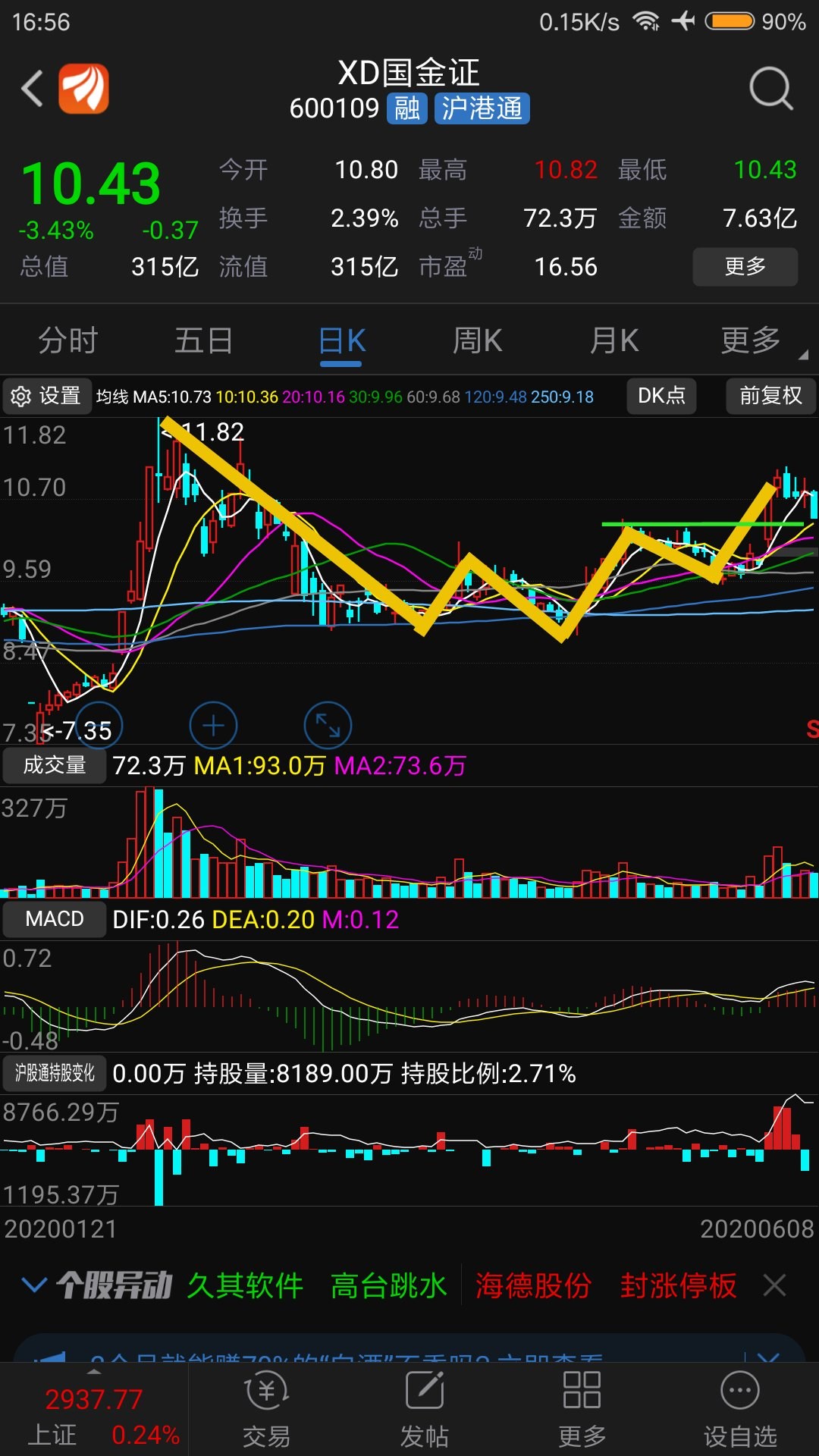
Task: Tap the 设自选 watchlist icon
Action: [x=740, y=1410]
